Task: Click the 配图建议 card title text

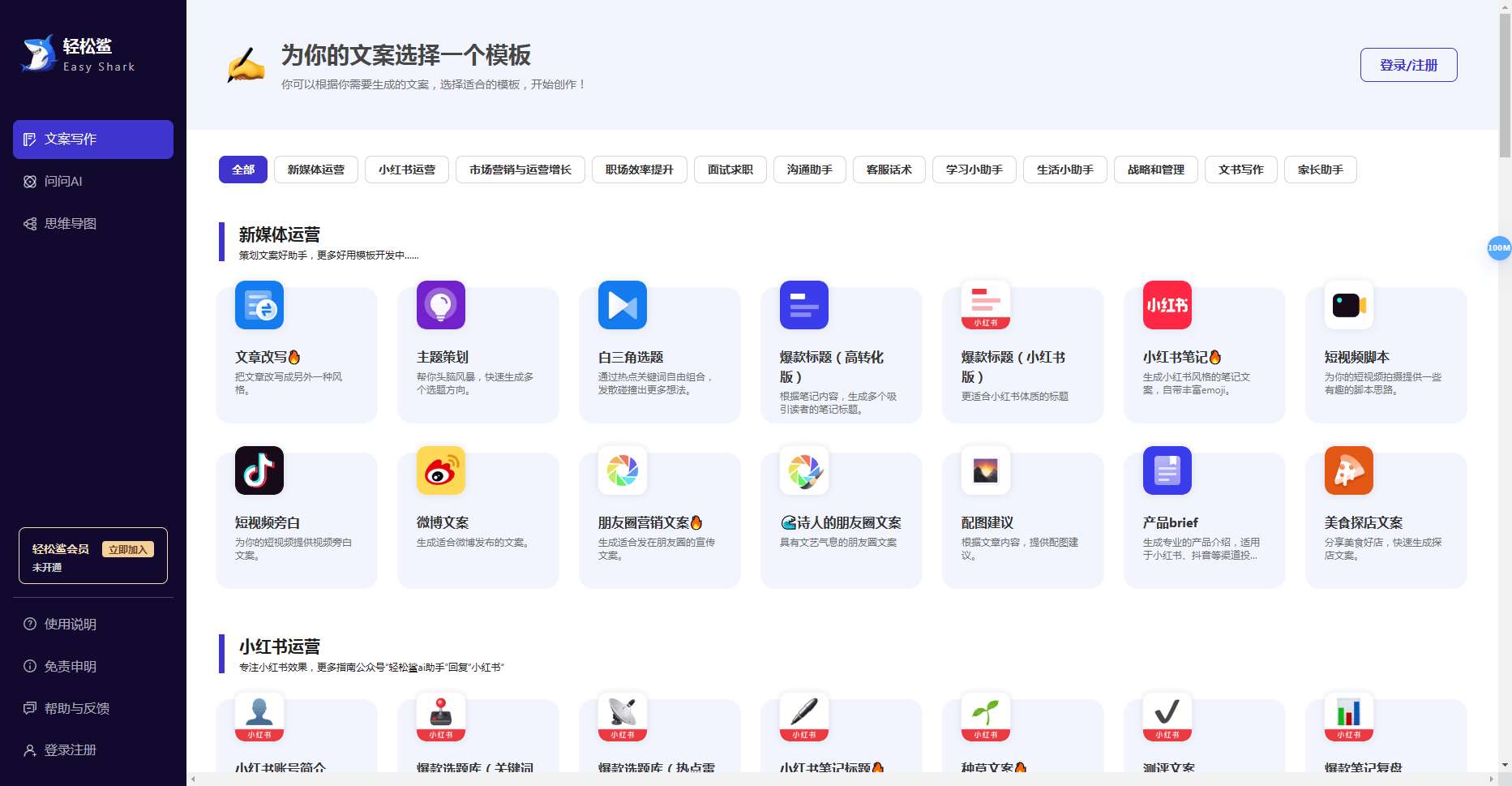Action: click(987, 522)
